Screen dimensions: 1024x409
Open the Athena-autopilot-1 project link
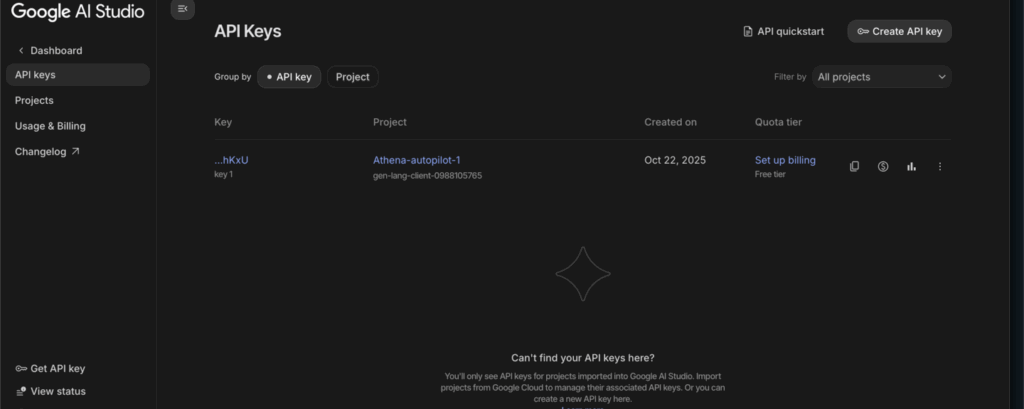tap(416, 160)
